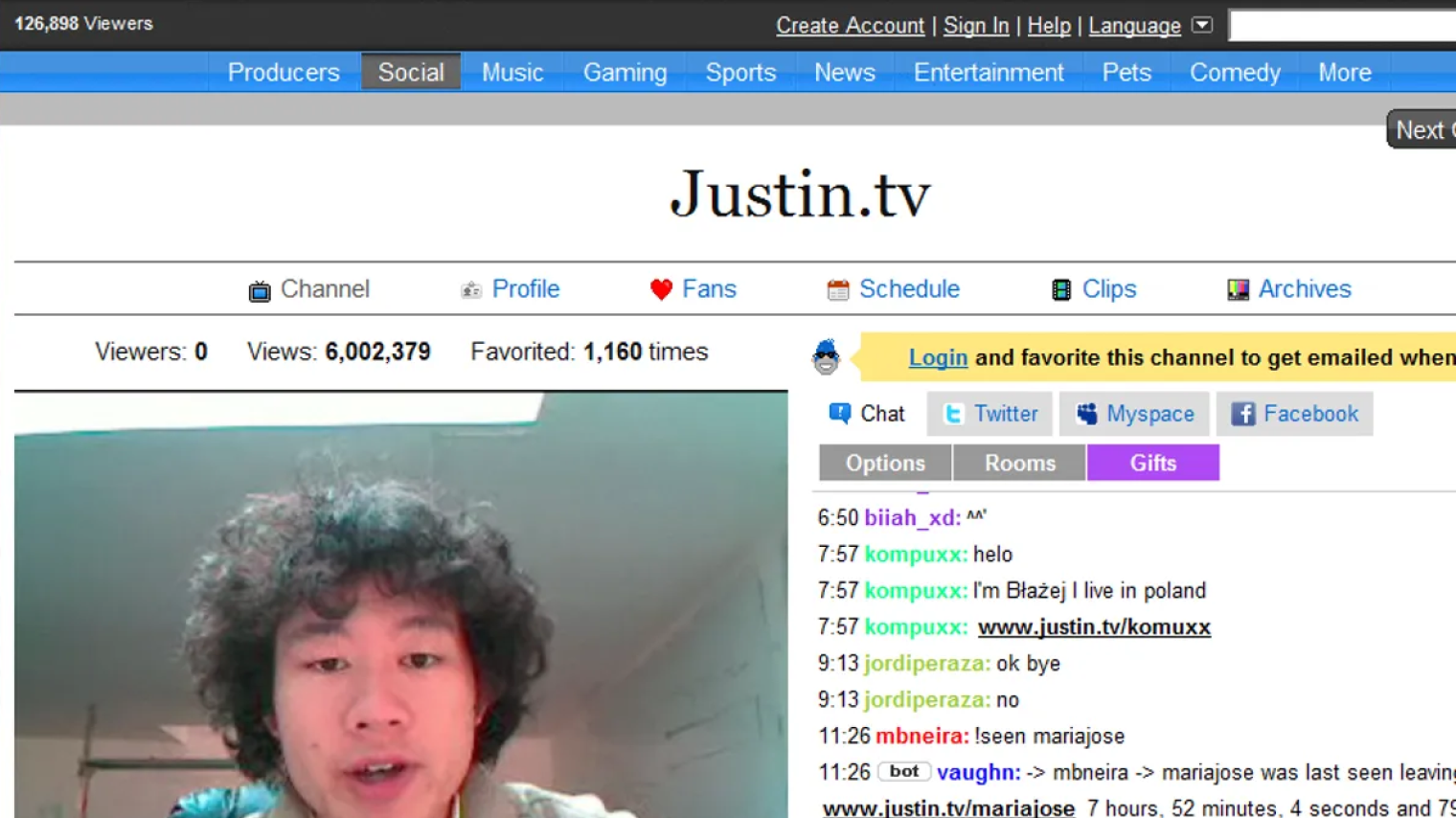
Task: Click the Login link in yellow banner
Action: point(938,357)
